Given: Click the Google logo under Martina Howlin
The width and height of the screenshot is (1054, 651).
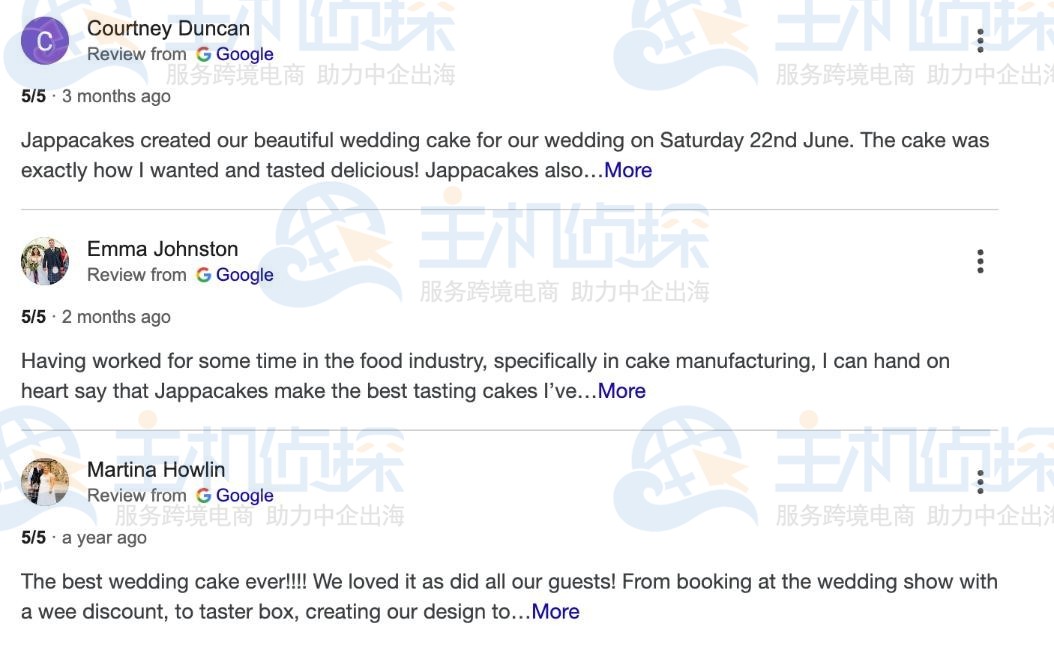Looking at the screenshot, I should 203,495.
